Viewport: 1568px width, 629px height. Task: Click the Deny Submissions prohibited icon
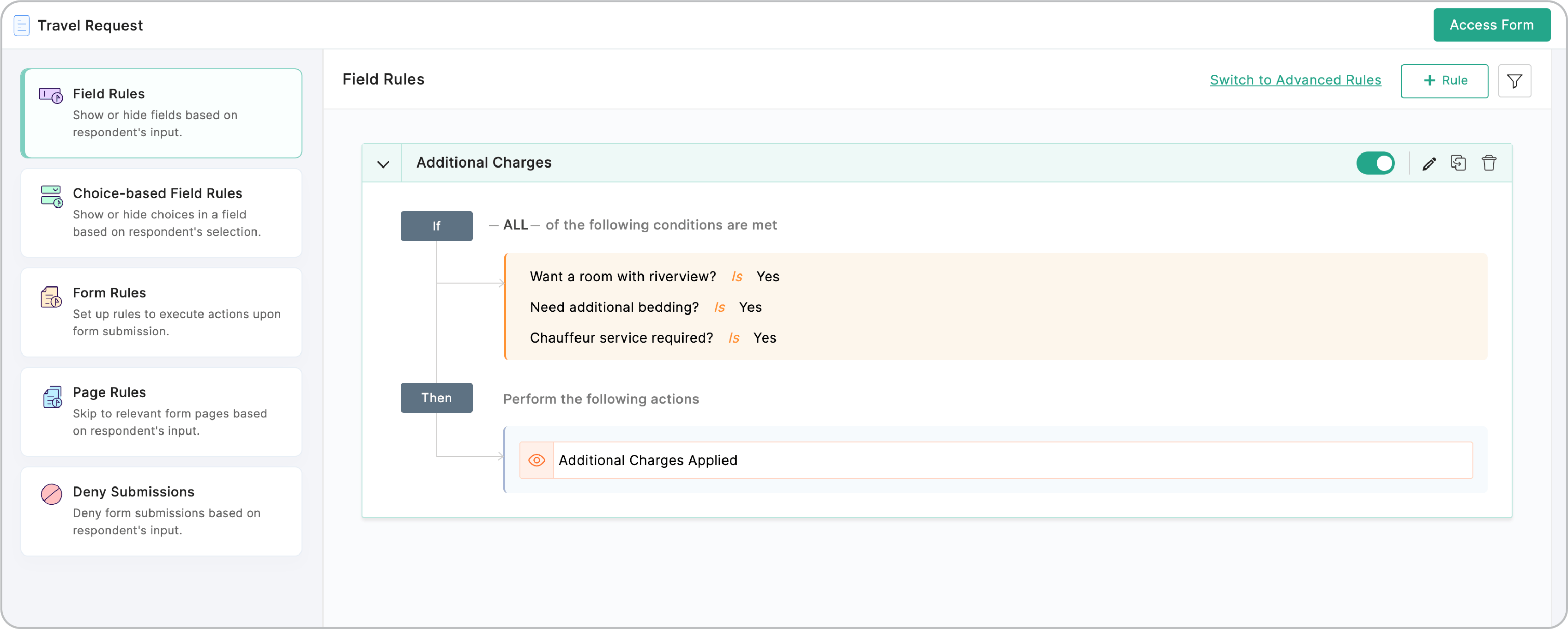[x=51, y=494]
